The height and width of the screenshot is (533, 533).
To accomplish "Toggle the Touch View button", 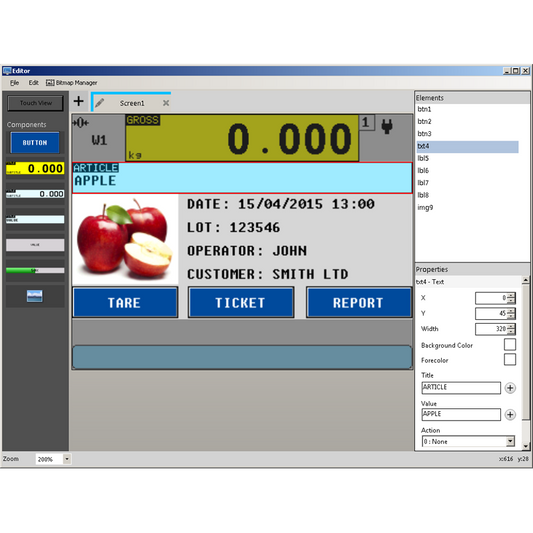I will click(35, 103).
